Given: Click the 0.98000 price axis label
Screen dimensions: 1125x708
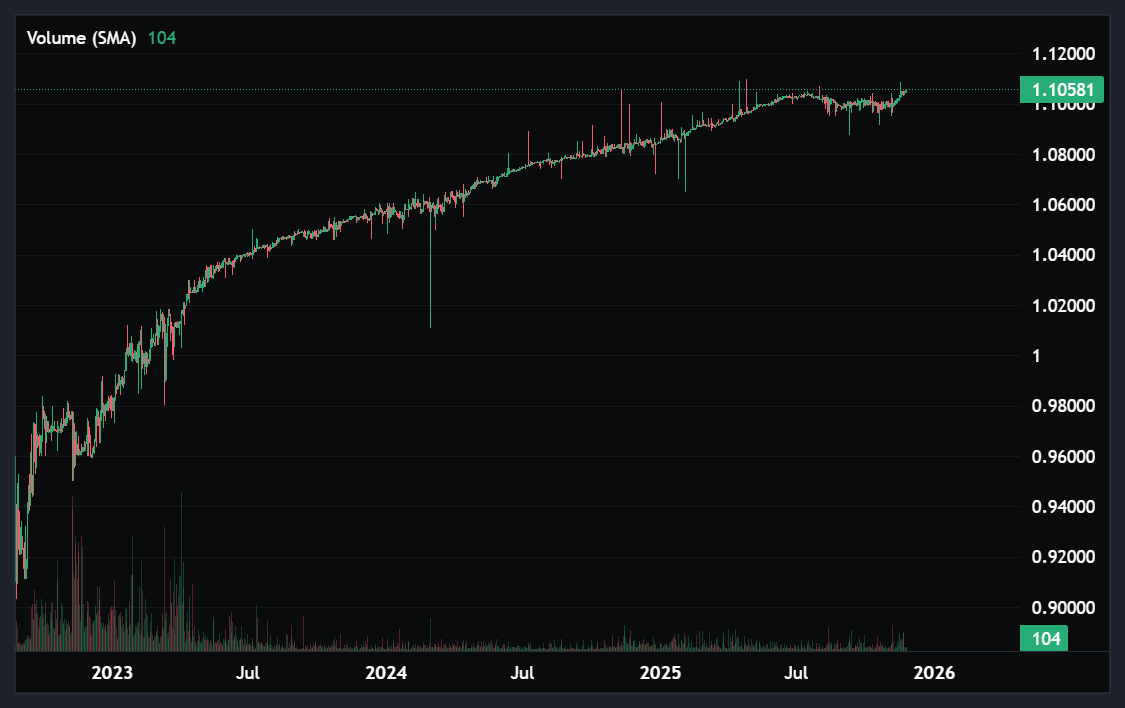Looking at the screenshot, I should click(x=1063, y=406).
